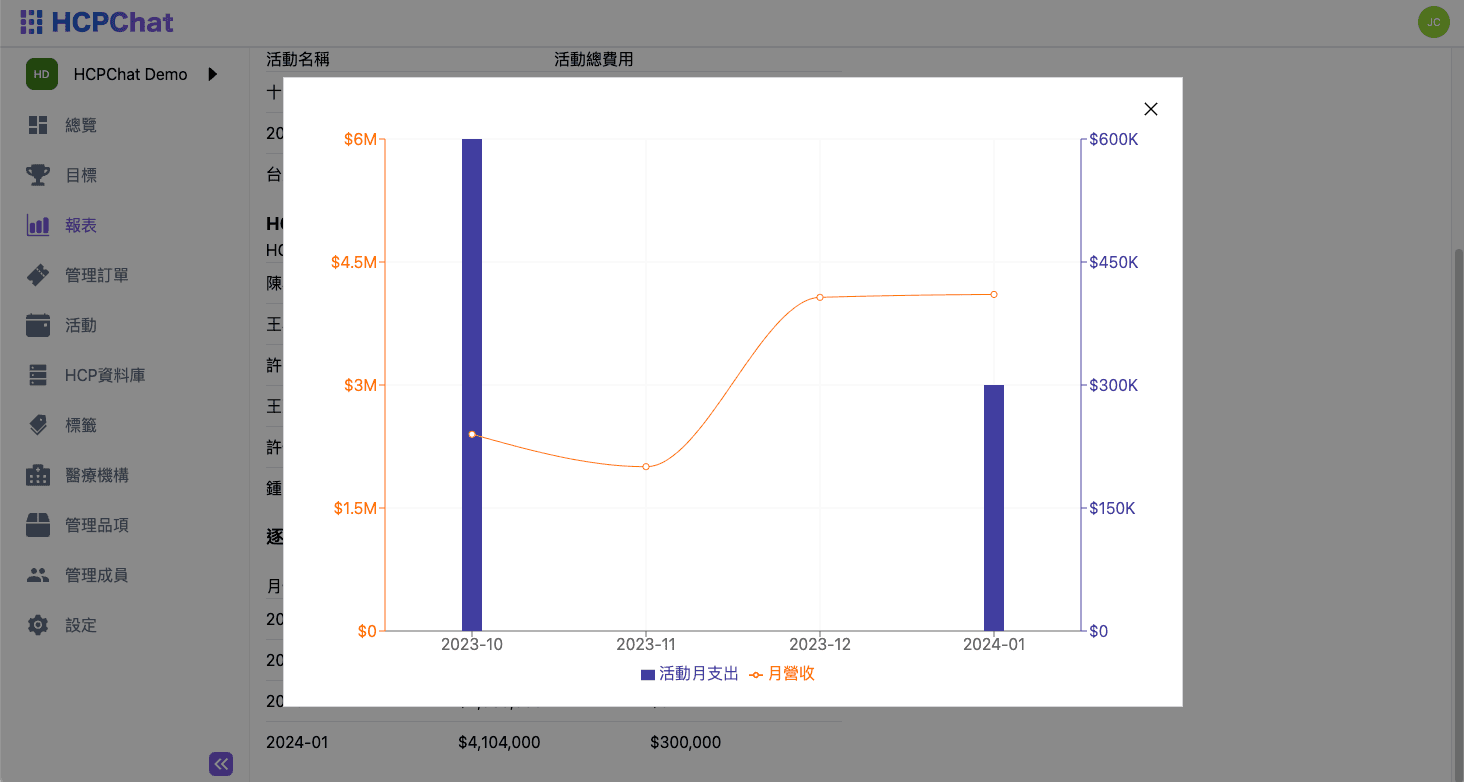Open the JC user avatar menu
1464x782 pixels.
[1433, 22]
